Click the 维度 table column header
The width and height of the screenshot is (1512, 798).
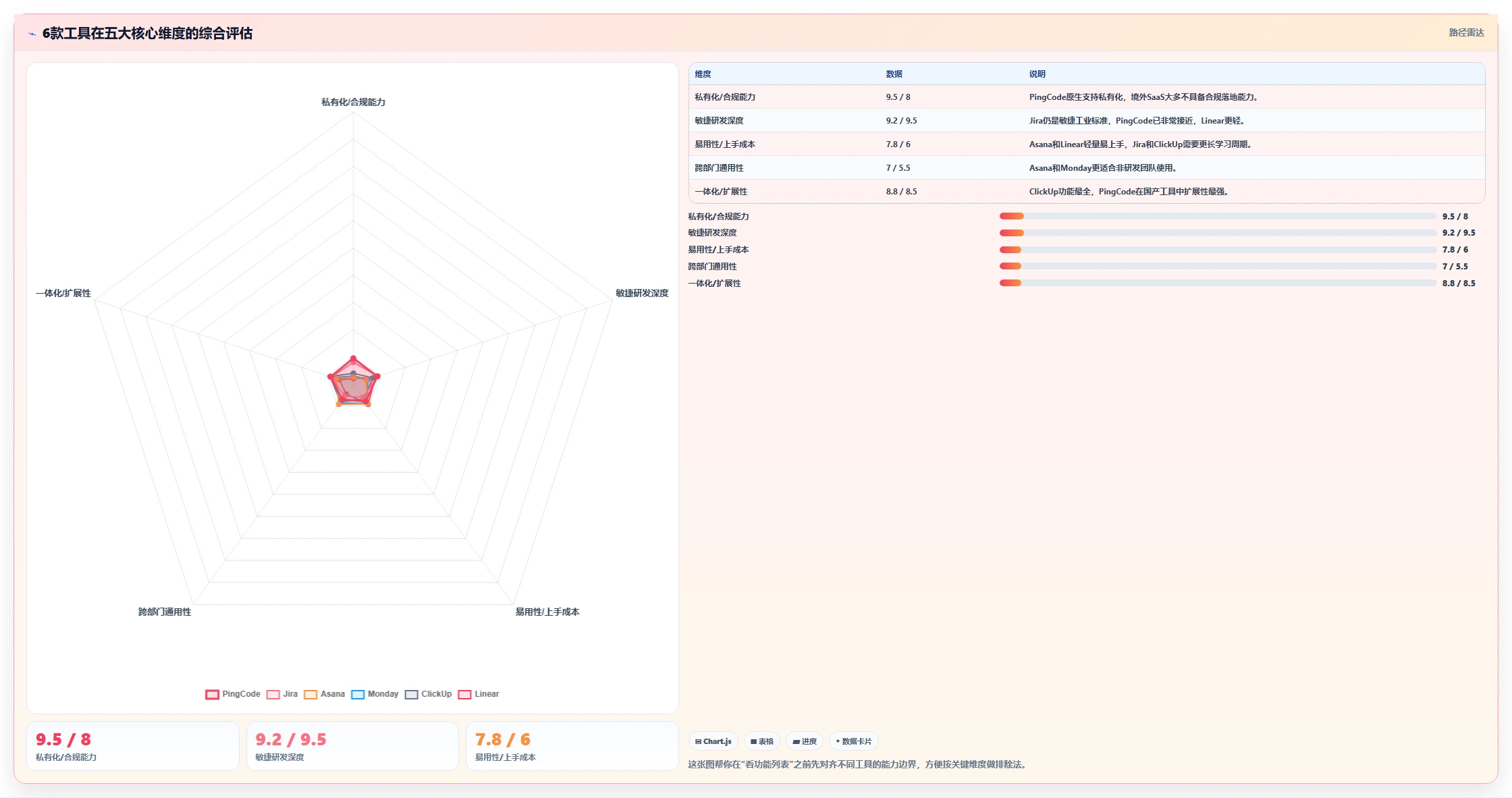(703, 74)
